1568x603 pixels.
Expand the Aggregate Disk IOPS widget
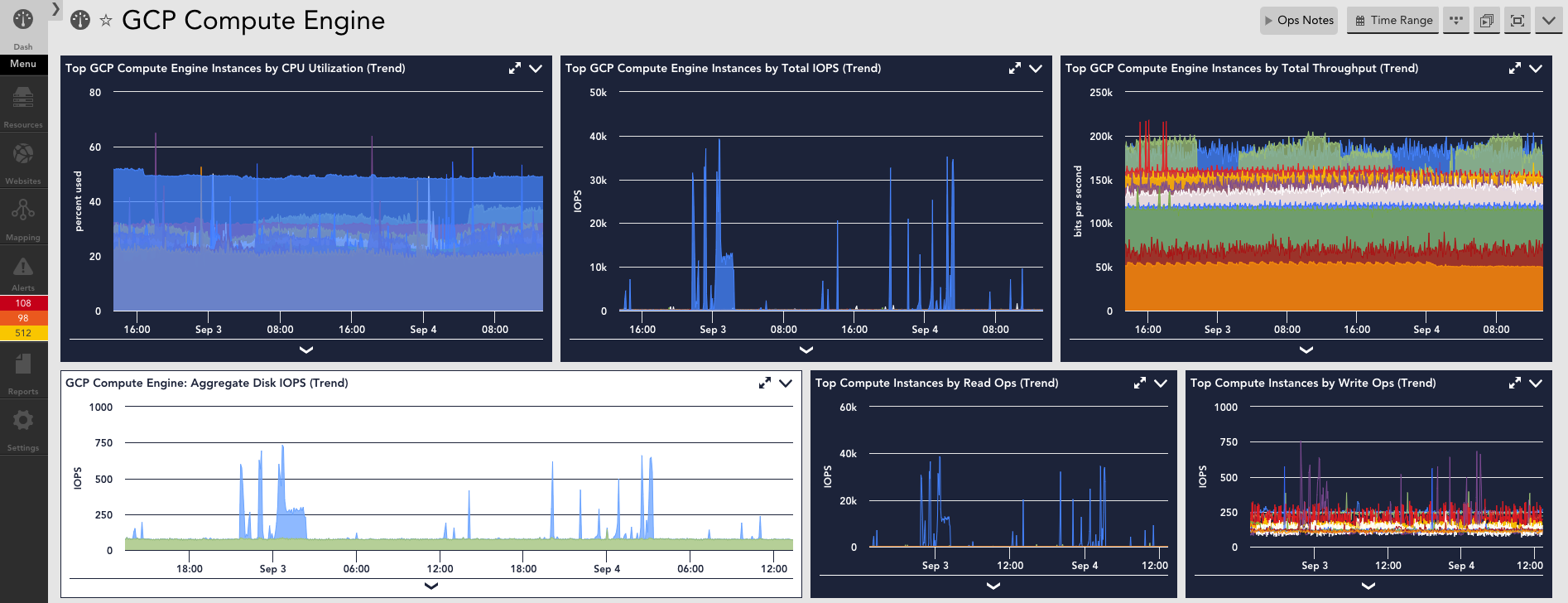tap(765, 383)
